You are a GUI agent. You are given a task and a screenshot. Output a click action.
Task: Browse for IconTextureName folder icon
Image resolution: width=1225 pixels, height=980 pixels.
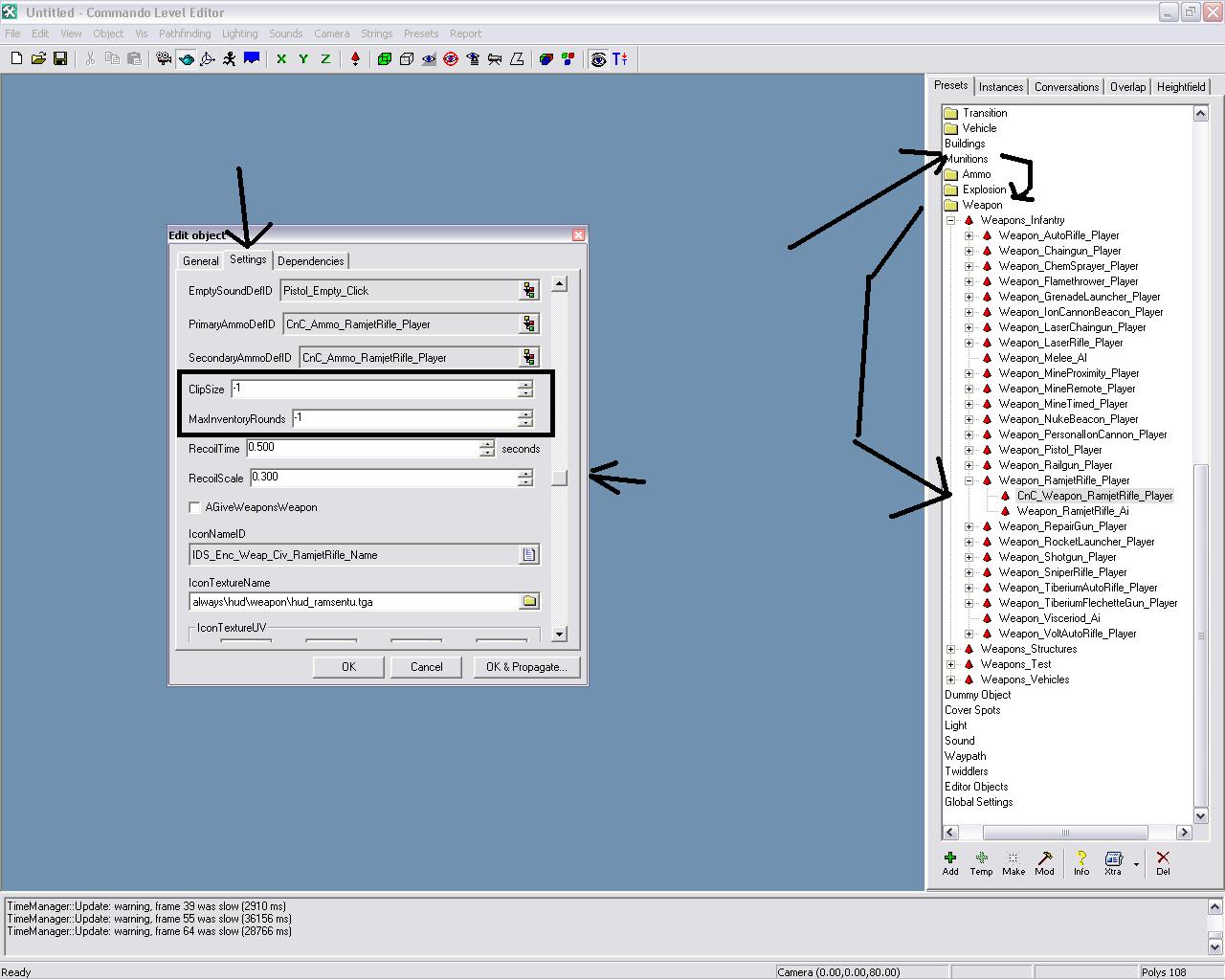pyautogui.click(x=529, y=601)
